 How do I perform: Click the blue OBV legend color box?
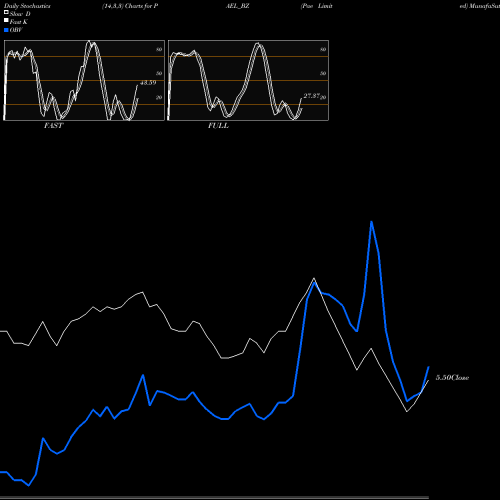(x=6, y=30)
